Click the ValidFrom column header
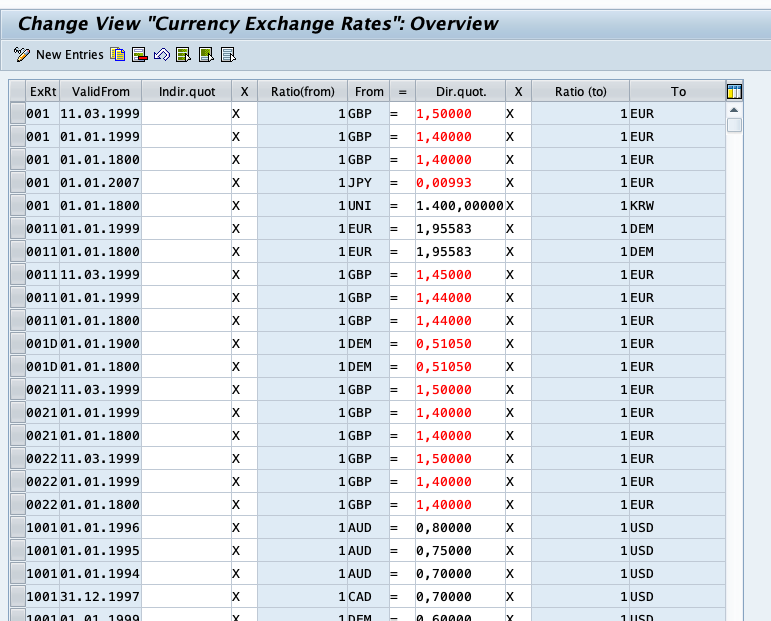Viewport: 771px width, 621px height. pyautogui.click(x=101, y=91)
